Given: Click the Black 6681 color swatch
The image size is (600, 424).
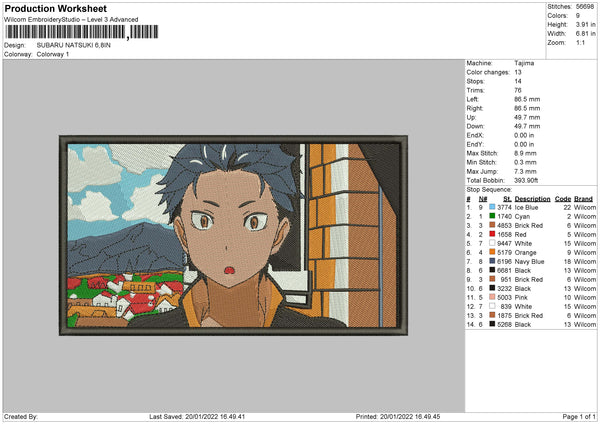Looking at the screenshot, I should (492, 270).
